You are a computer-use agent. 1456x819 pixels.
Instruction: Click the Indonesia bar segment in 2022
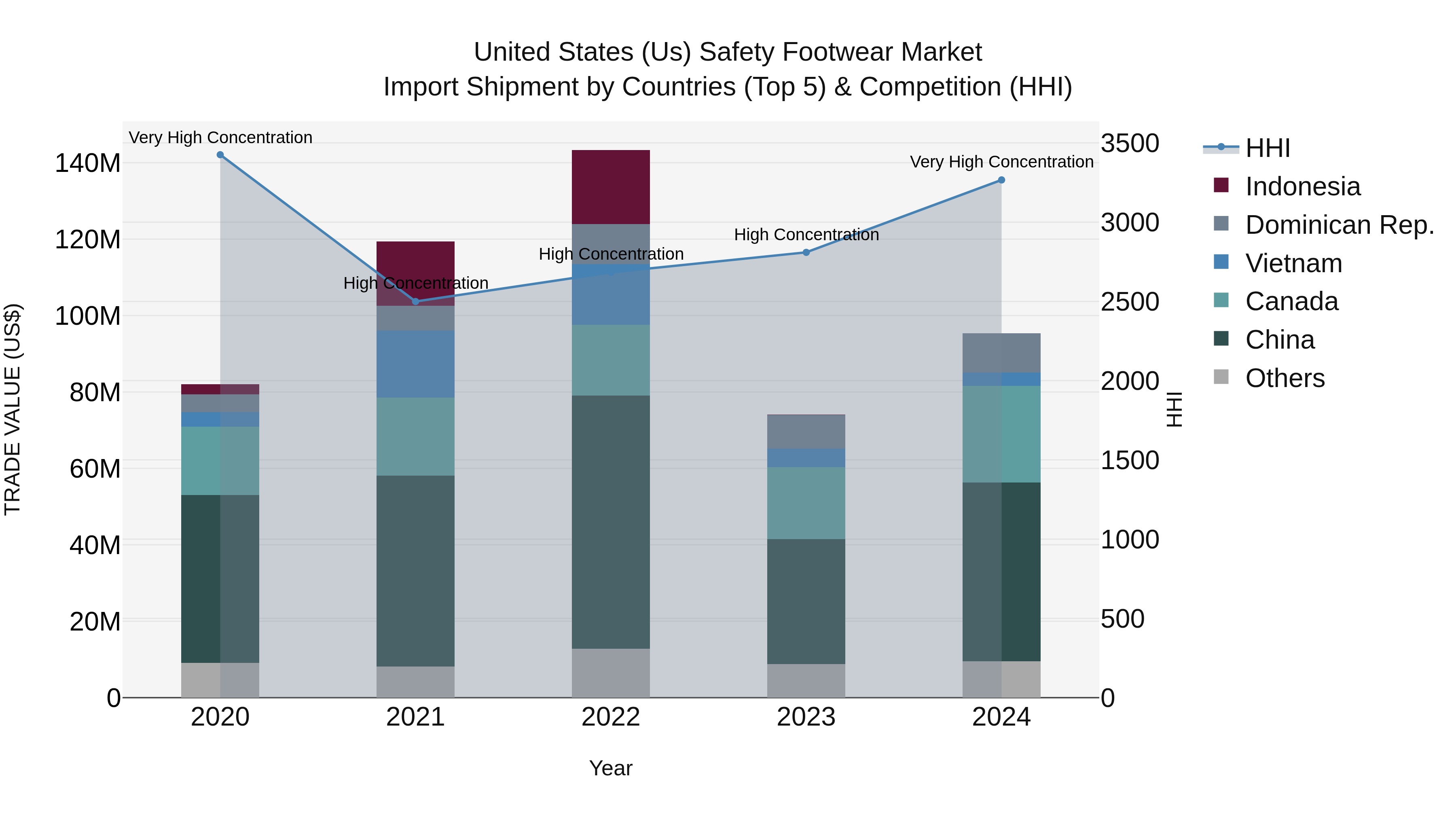click(x=610, y=187)
